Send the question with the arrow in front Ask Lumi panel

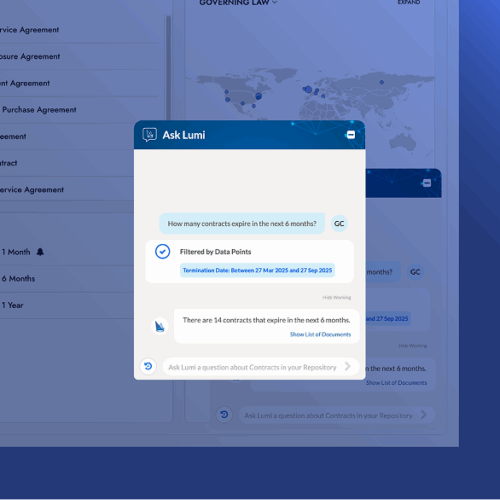pos(348,366)
